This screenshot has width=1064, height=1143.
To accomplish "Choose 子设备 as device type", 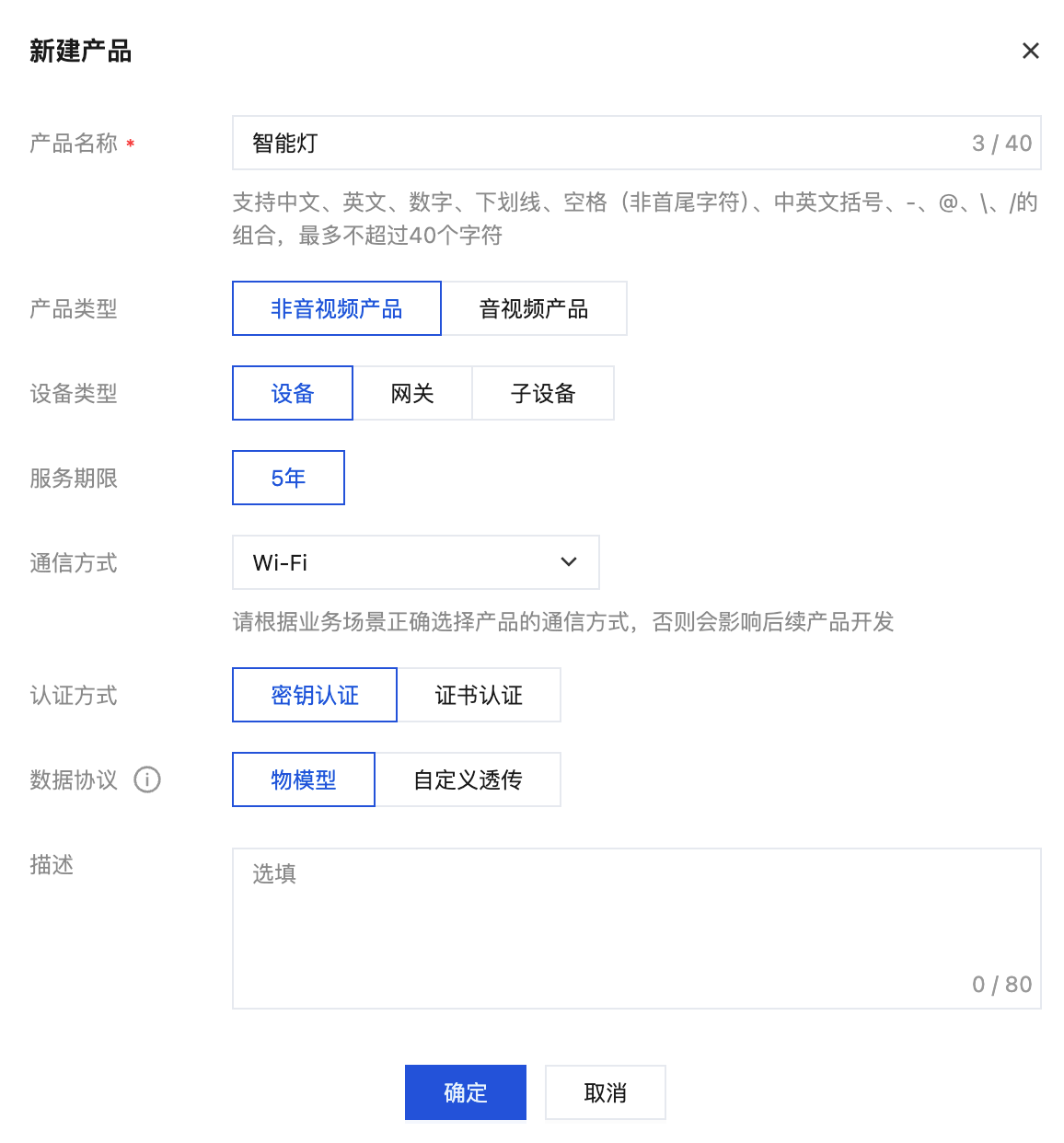I will pyautogui.click(x=543, y=393).
